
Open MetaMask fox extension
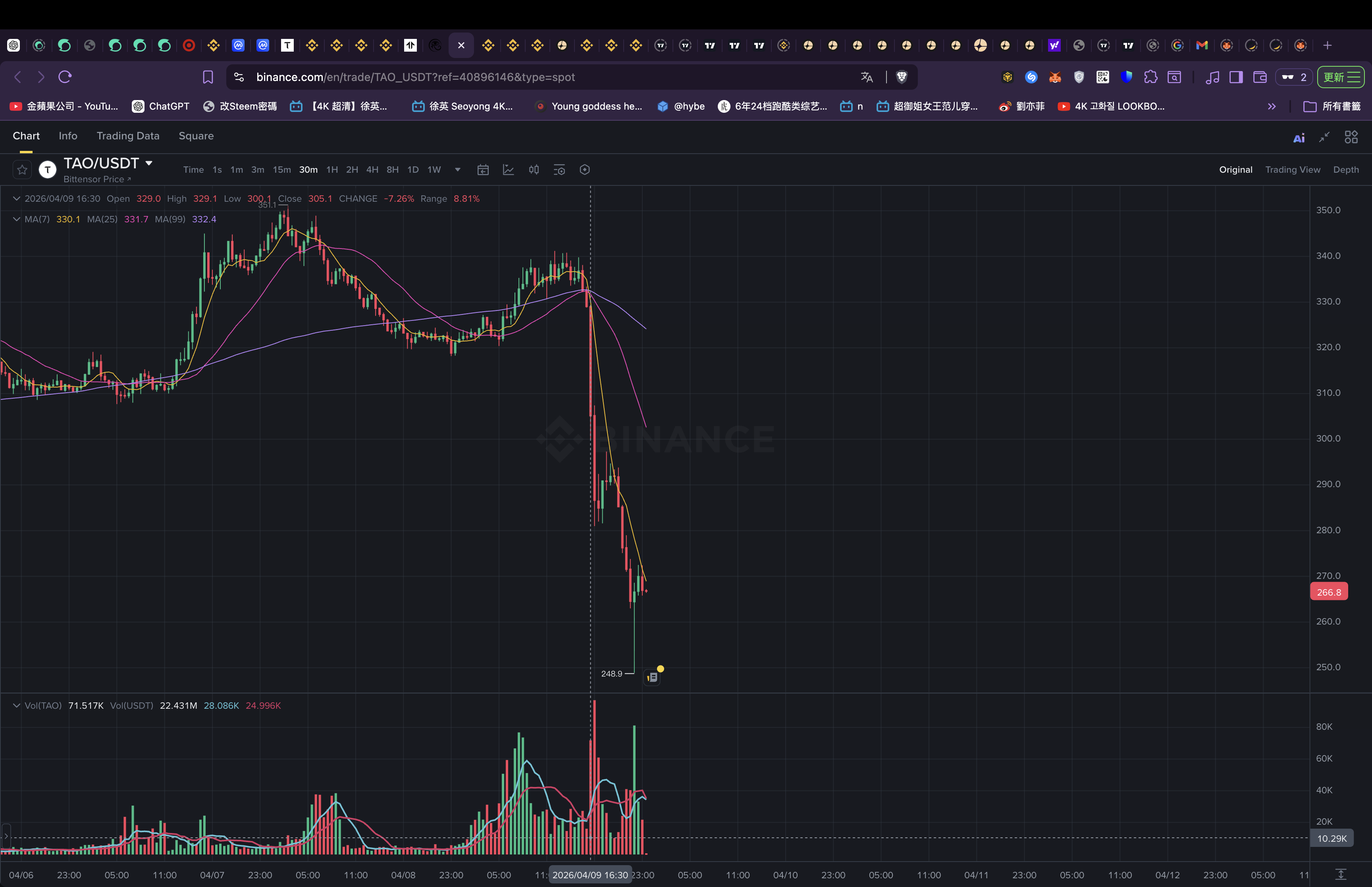click(1055, 77)
